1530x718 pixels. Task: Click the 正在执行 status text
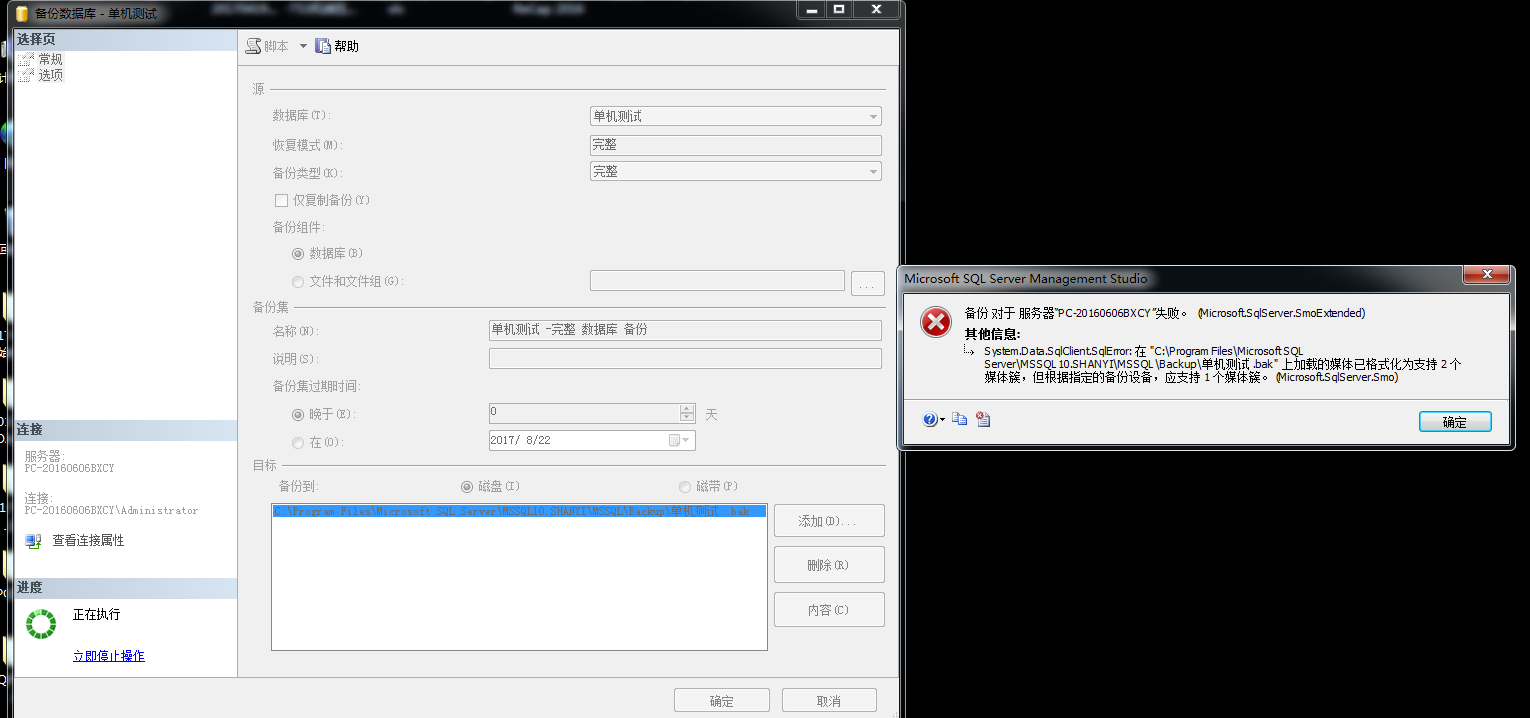[x=96, y=614]
